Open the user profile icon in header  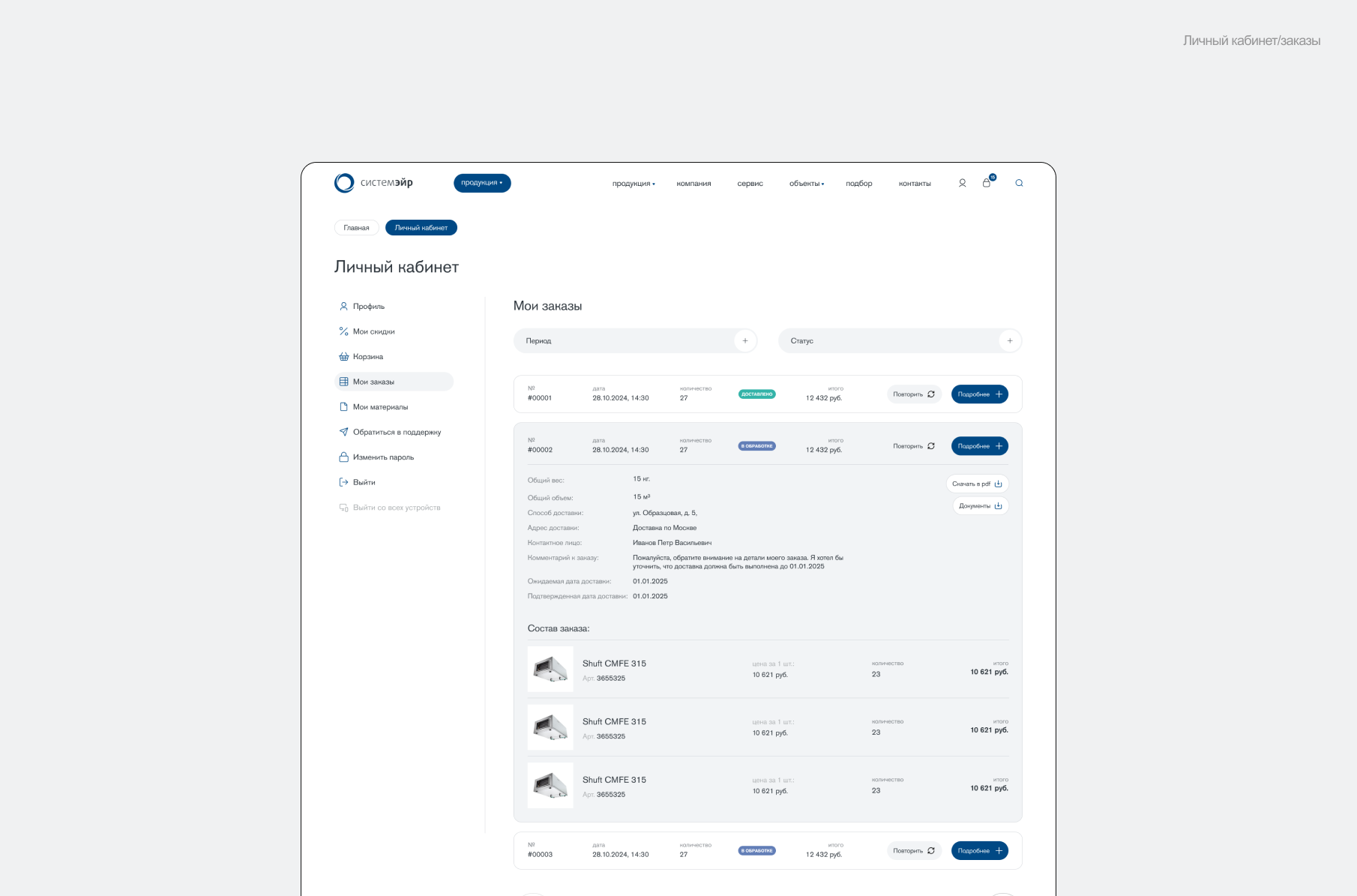pyautogui.click(x=962, y=183)
